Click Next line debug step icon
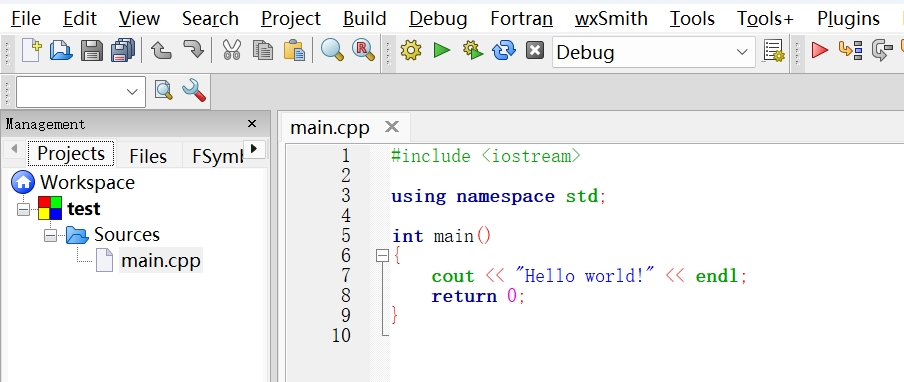 tap(882, 50)
